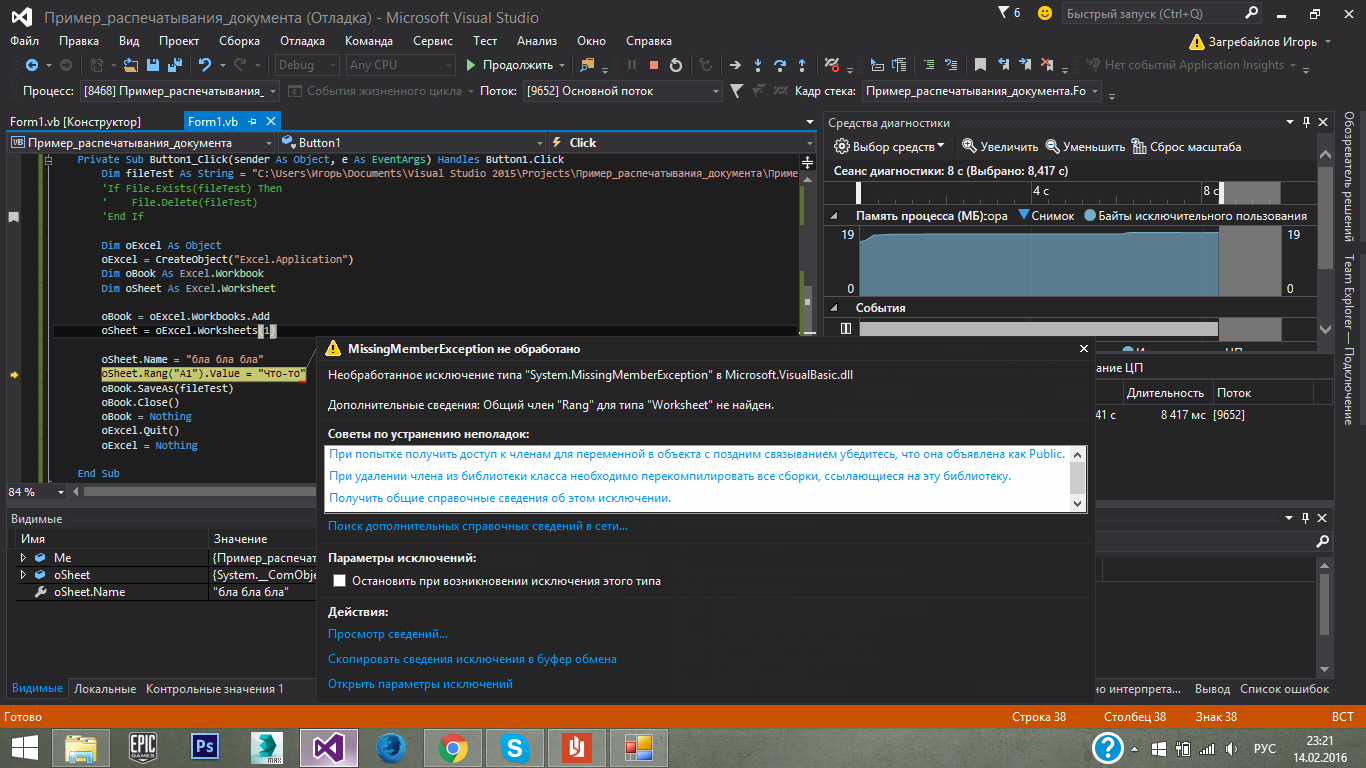
Task: Toggle pin on Form1.vb tab
Action: (x=253, y=121)
